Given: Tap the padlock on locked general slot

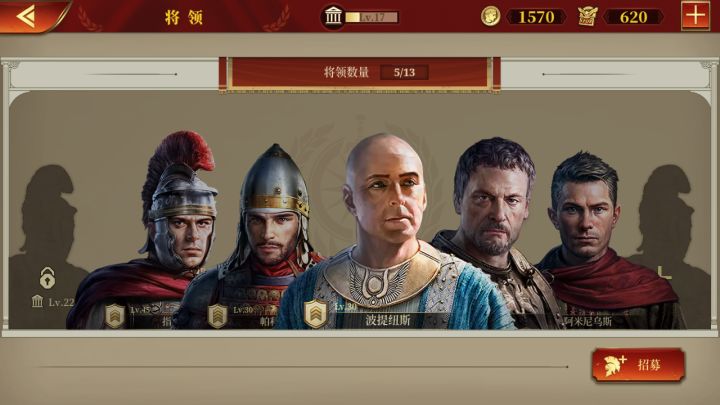Looking at the screenshot, I should coord(47,277).
